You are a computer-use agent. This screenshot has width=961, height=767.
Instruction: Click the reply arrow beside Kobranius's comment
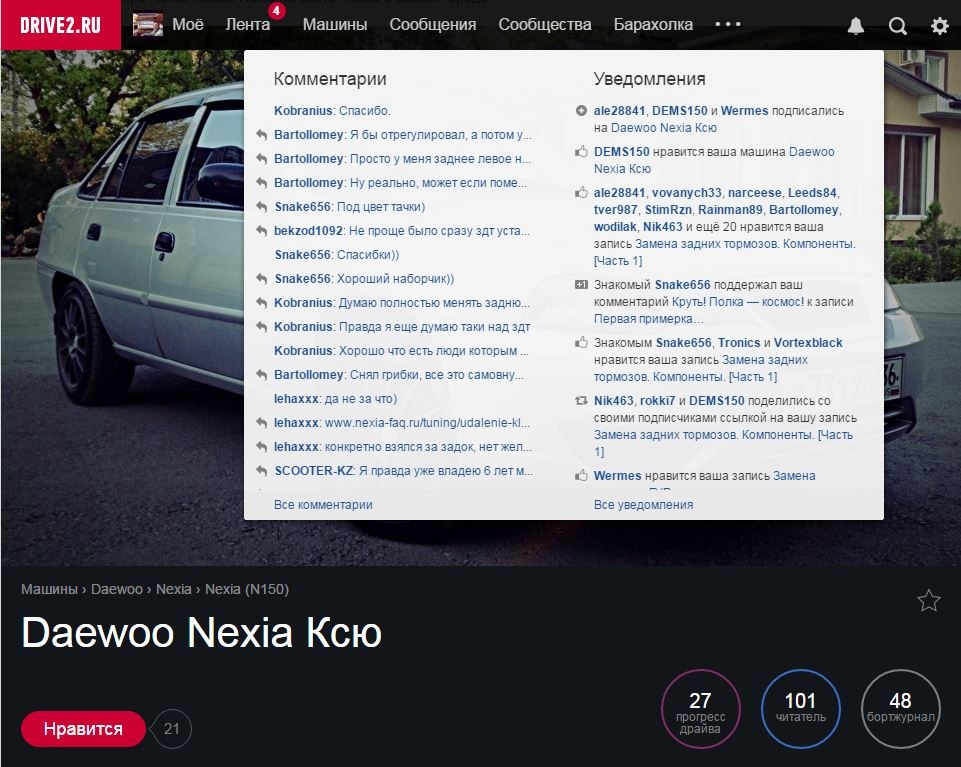(x=261, y=301)
